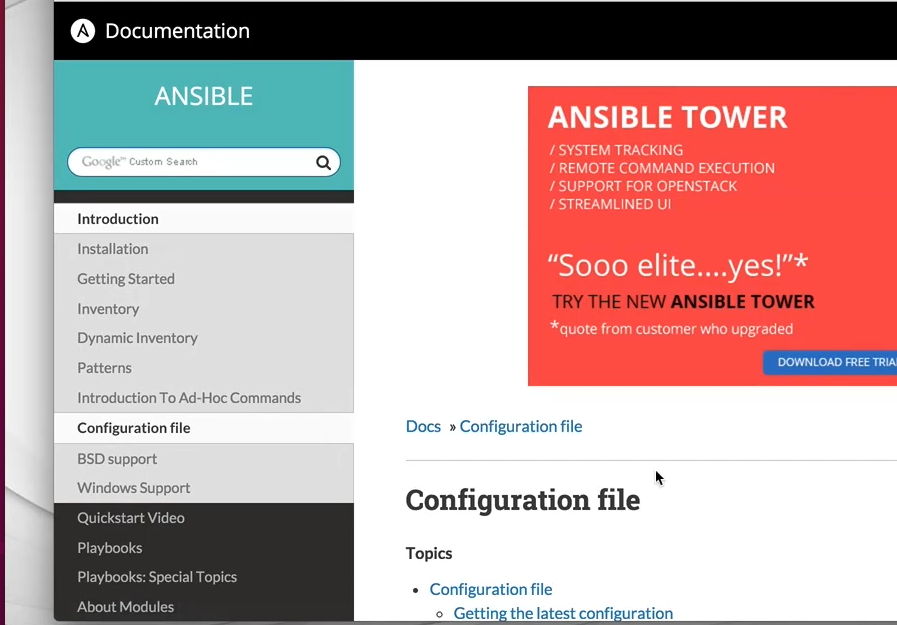
Task: Select Inventory from the navigation
Action: [108, 308]
